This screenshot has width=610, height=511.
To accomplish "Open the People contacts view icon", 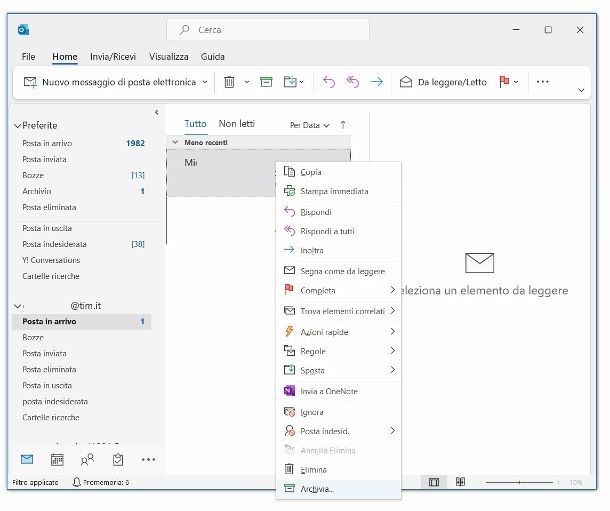I will point(87,459).
